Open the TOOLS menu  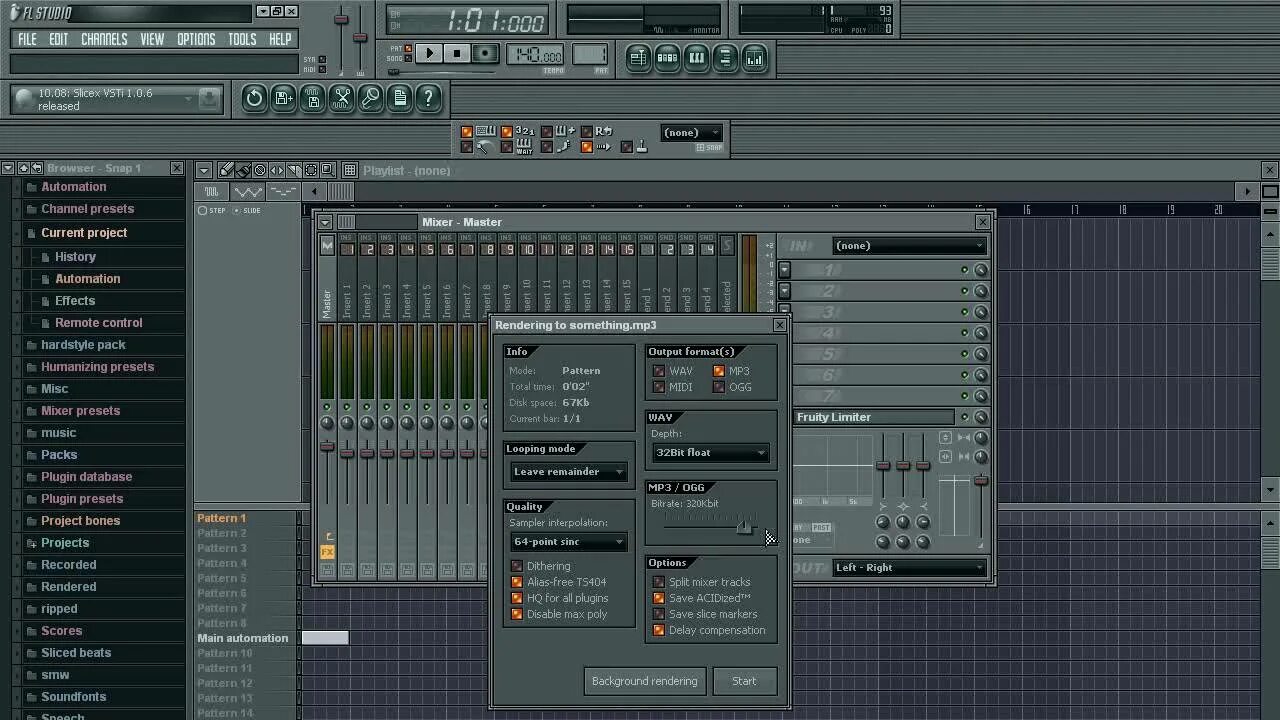click(x=242, y=39)
